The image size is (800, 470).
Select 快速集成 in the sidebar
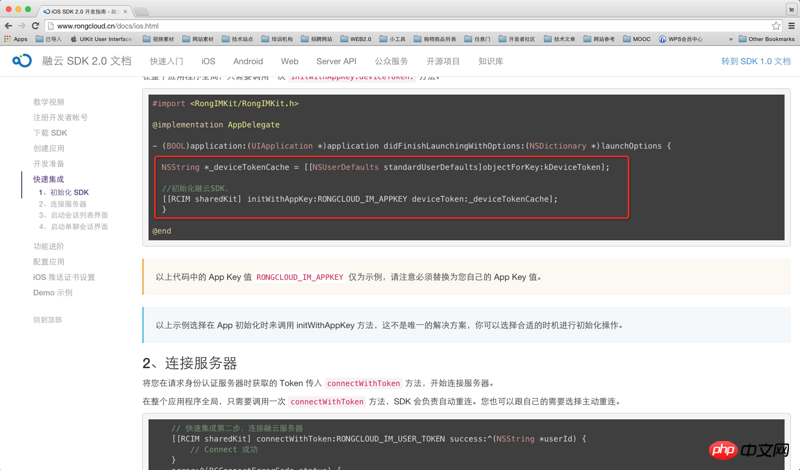[49, 179]
